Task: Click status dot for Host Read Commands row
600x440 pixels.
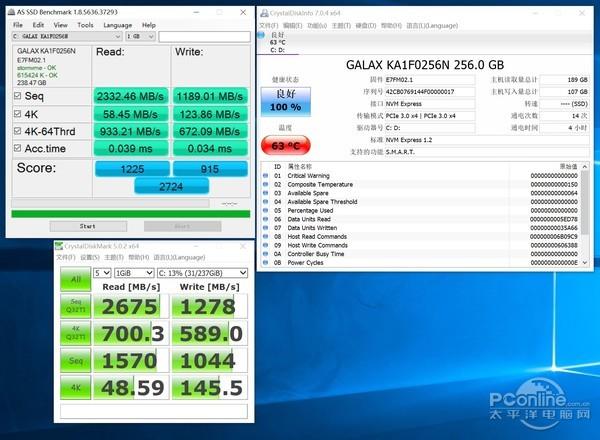Action: (266, 236)
